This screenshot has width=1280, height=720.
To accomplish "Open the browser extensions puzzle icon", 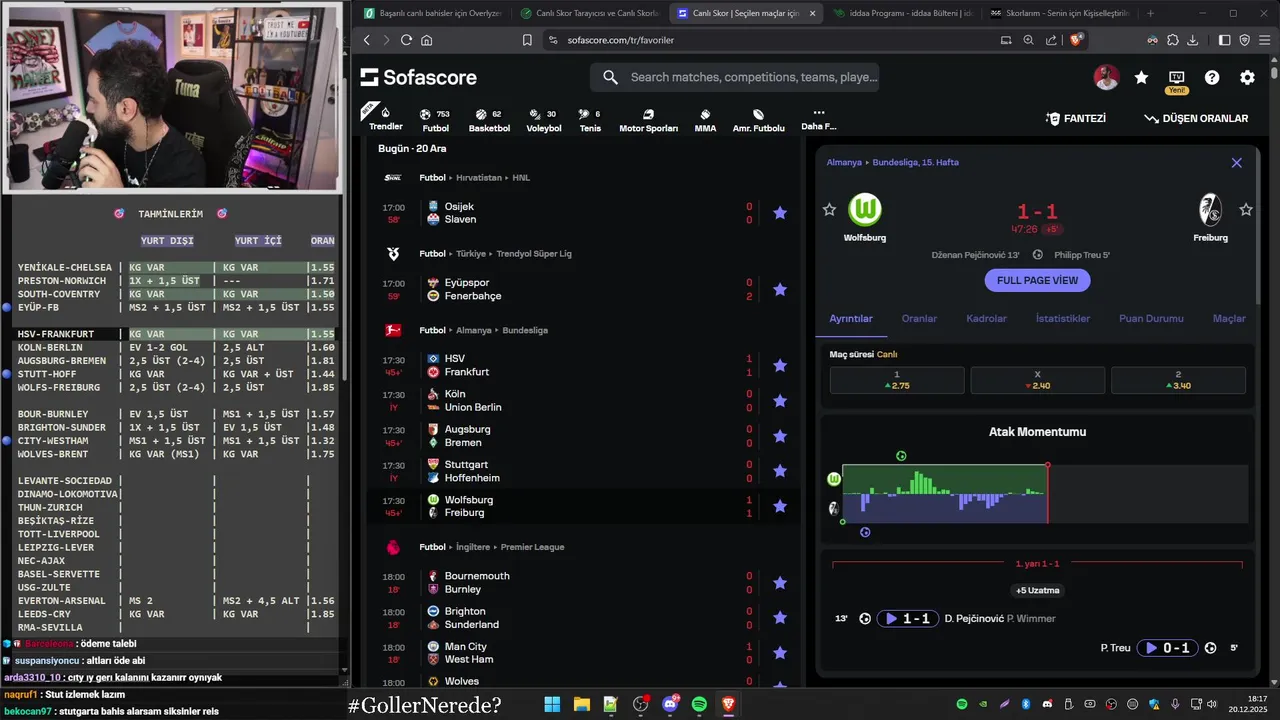I will pos(1172,40).
